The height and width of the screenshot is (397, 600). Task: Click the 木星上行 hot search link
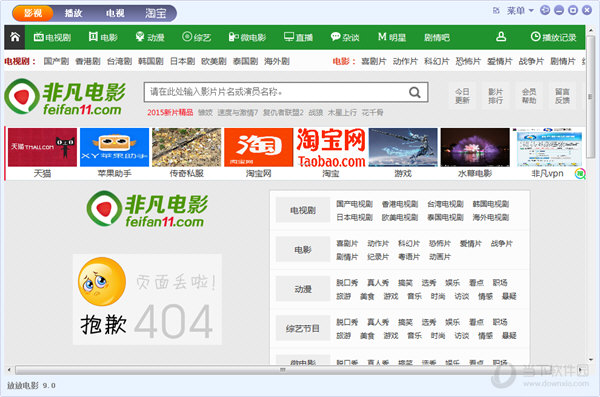click(x=342, y=113)
